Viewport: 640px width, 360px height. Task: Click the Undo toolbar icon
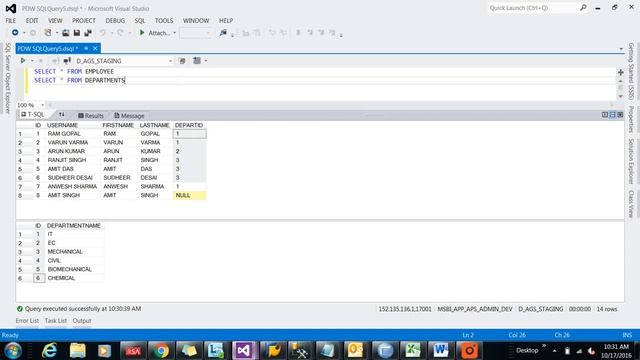[x=102, y=33]
